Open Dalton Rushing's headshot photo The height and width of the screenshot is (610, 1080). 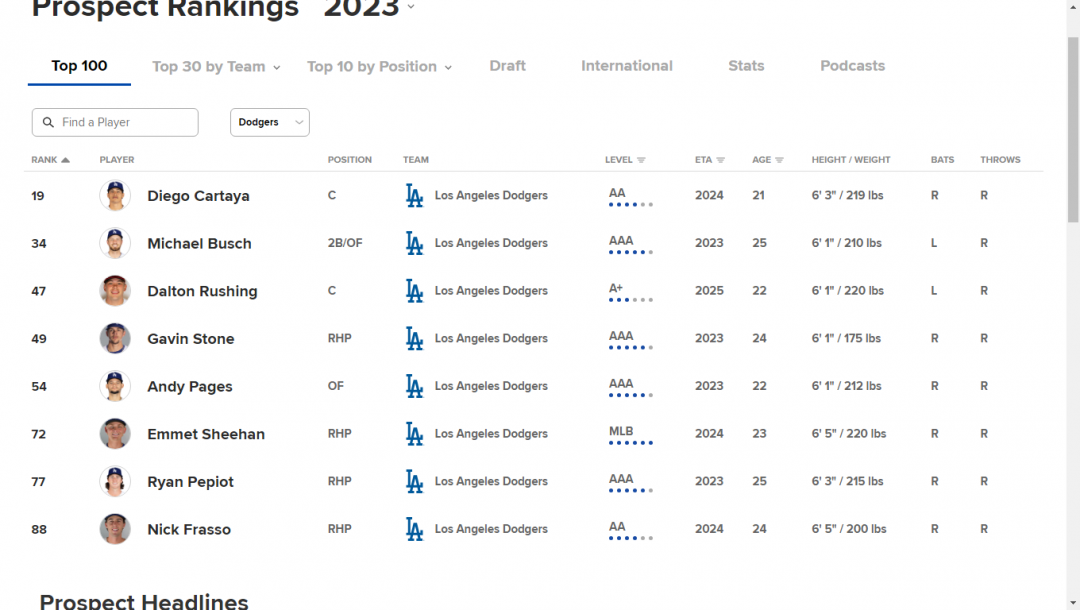[x=115, y=291]
